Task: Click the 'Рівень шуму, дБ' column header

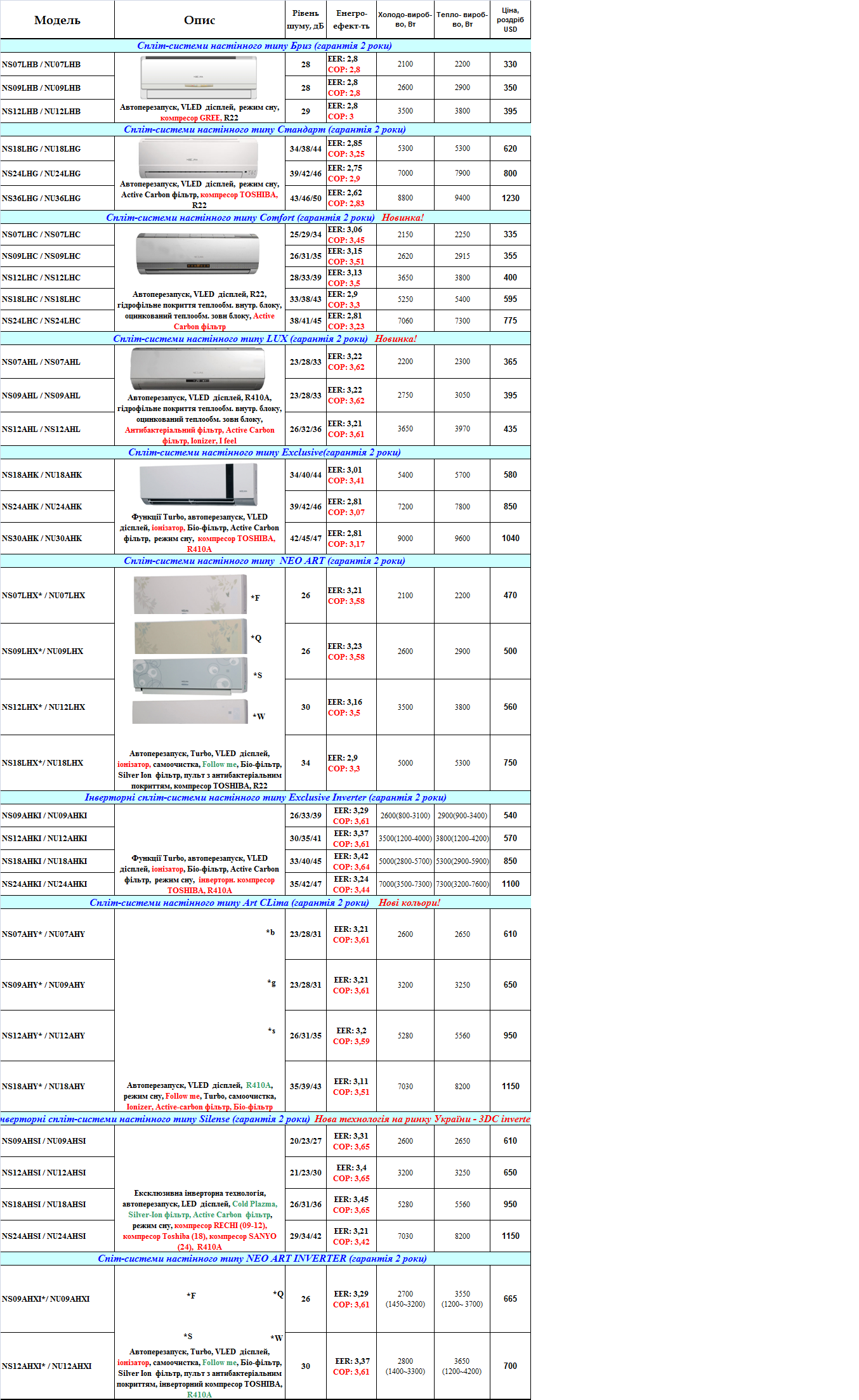Action: (x=305, y=20)
